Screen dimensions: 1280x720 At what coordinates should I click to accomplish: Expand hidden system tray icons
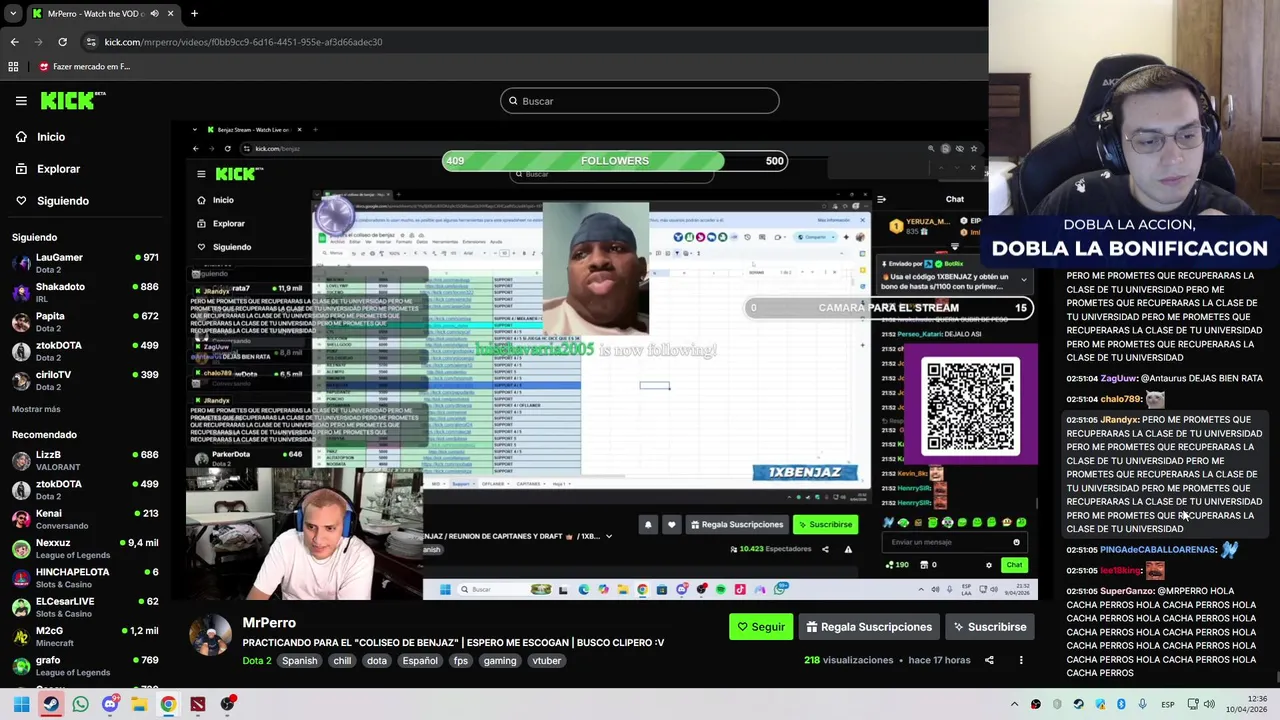(x=1014, y=705)
